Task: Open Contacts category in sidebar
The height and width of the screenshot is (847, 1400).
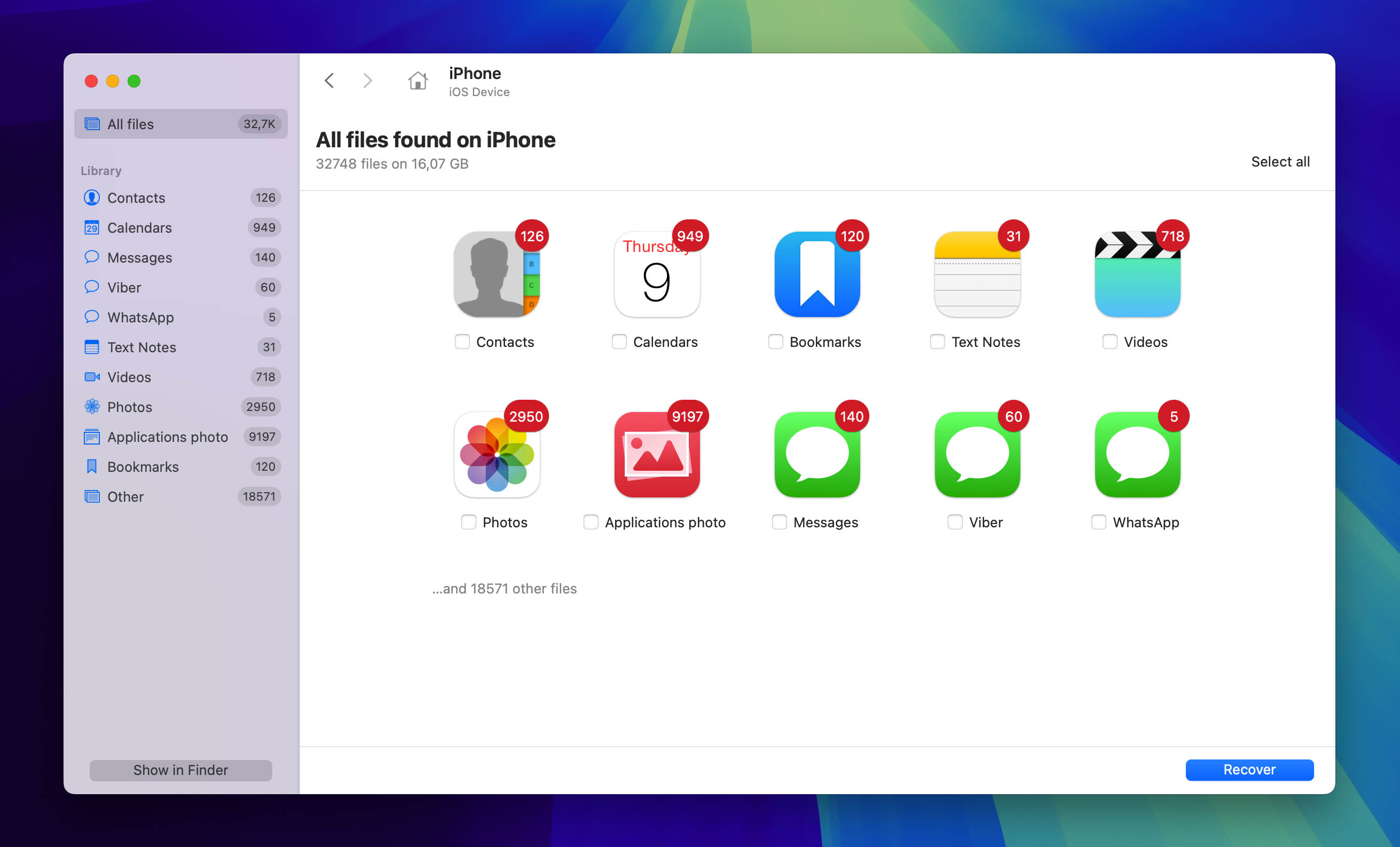Action: point(180,197)
